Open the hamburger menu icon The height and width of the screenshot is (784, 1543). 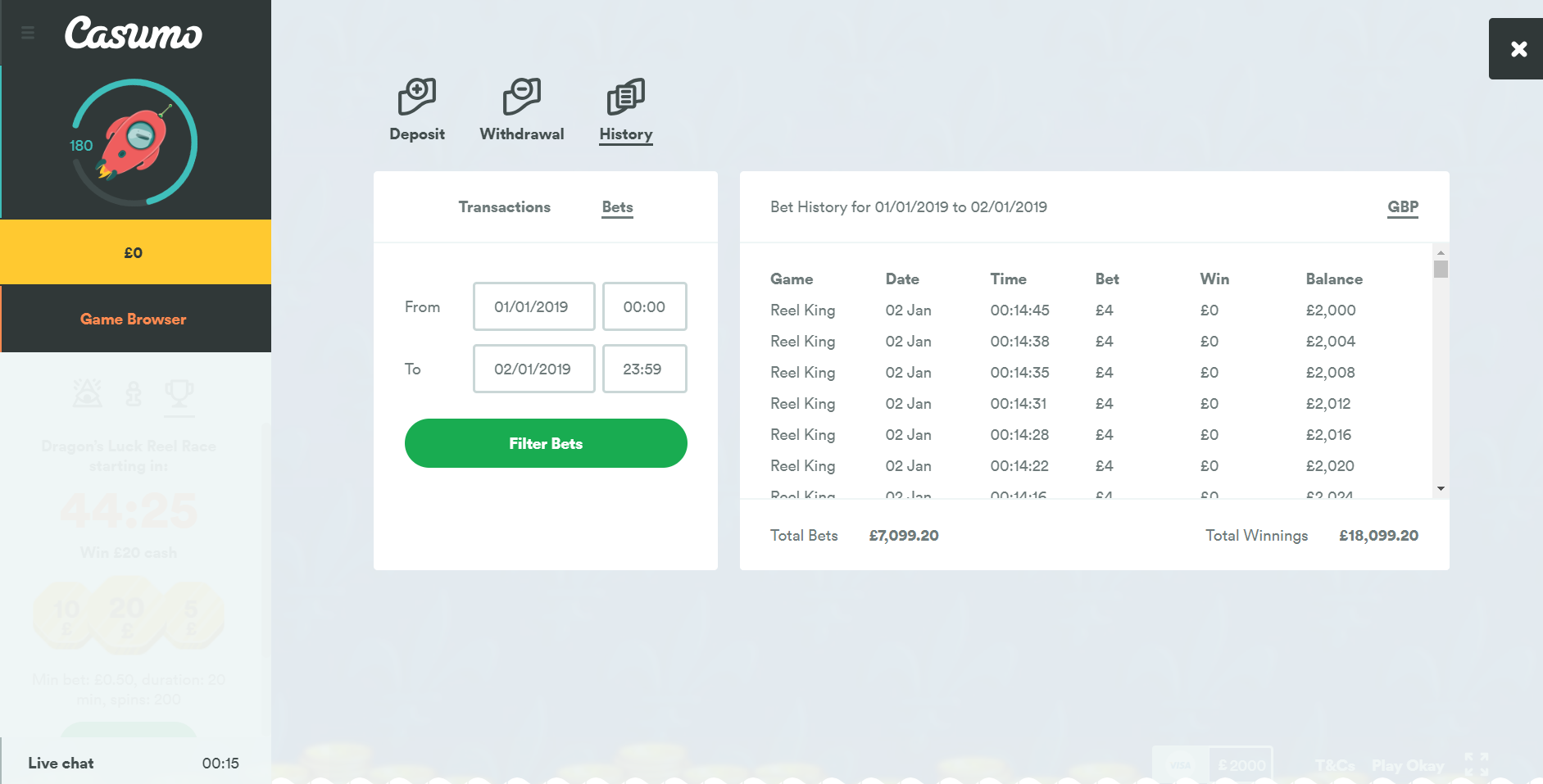[28, 33]
